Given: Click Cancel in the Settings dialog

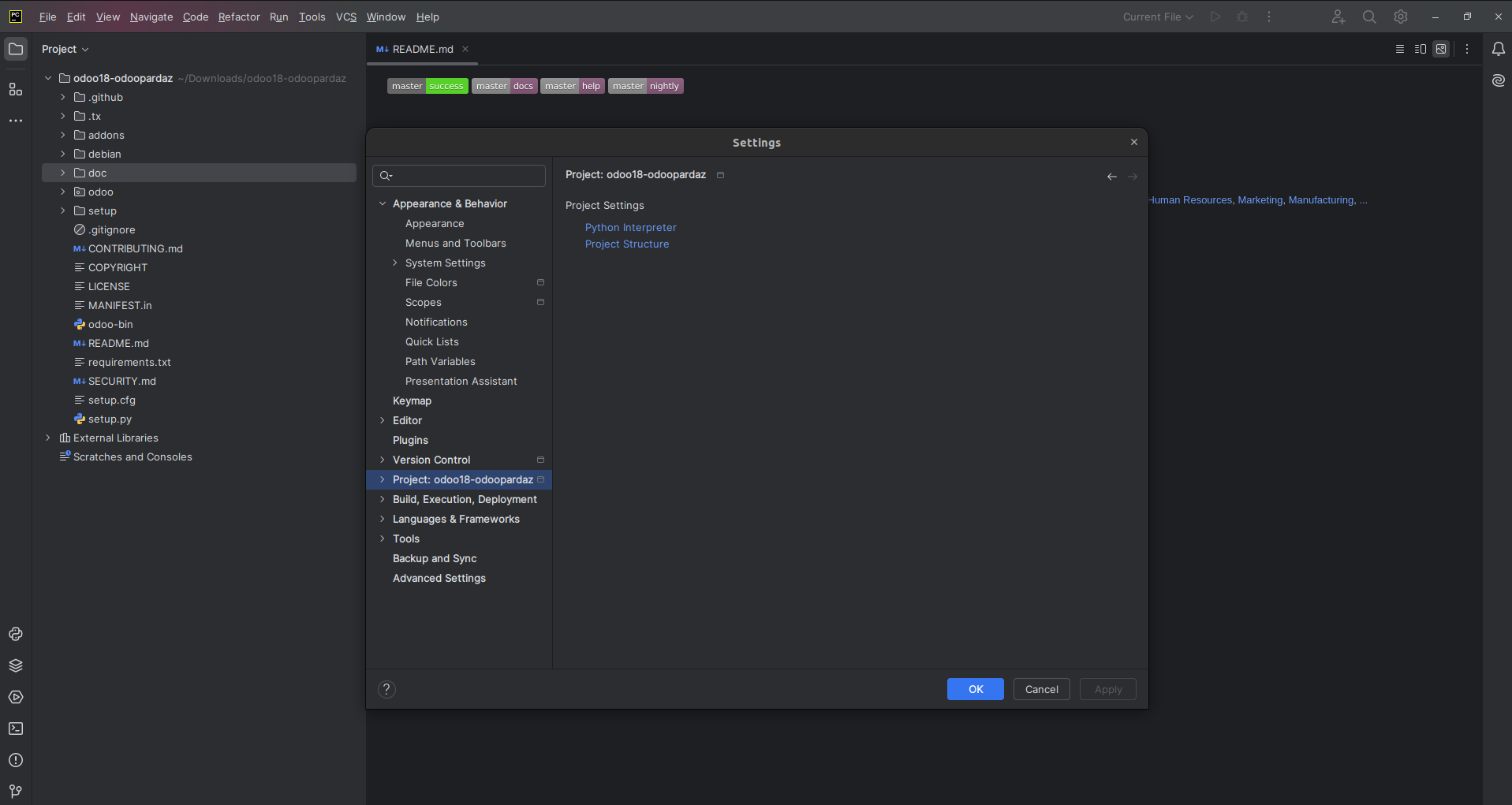Looking at the screenshot, I should (x=1042, y=689).
